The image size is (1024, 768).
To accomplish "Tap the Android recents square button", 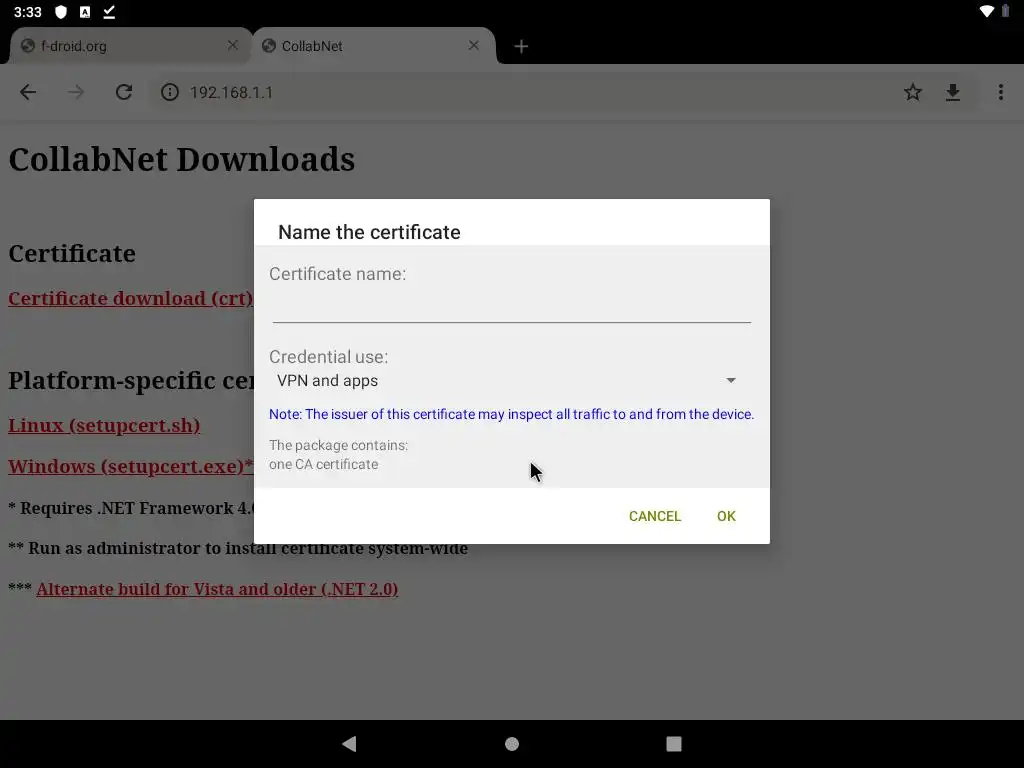I will 673,744.
